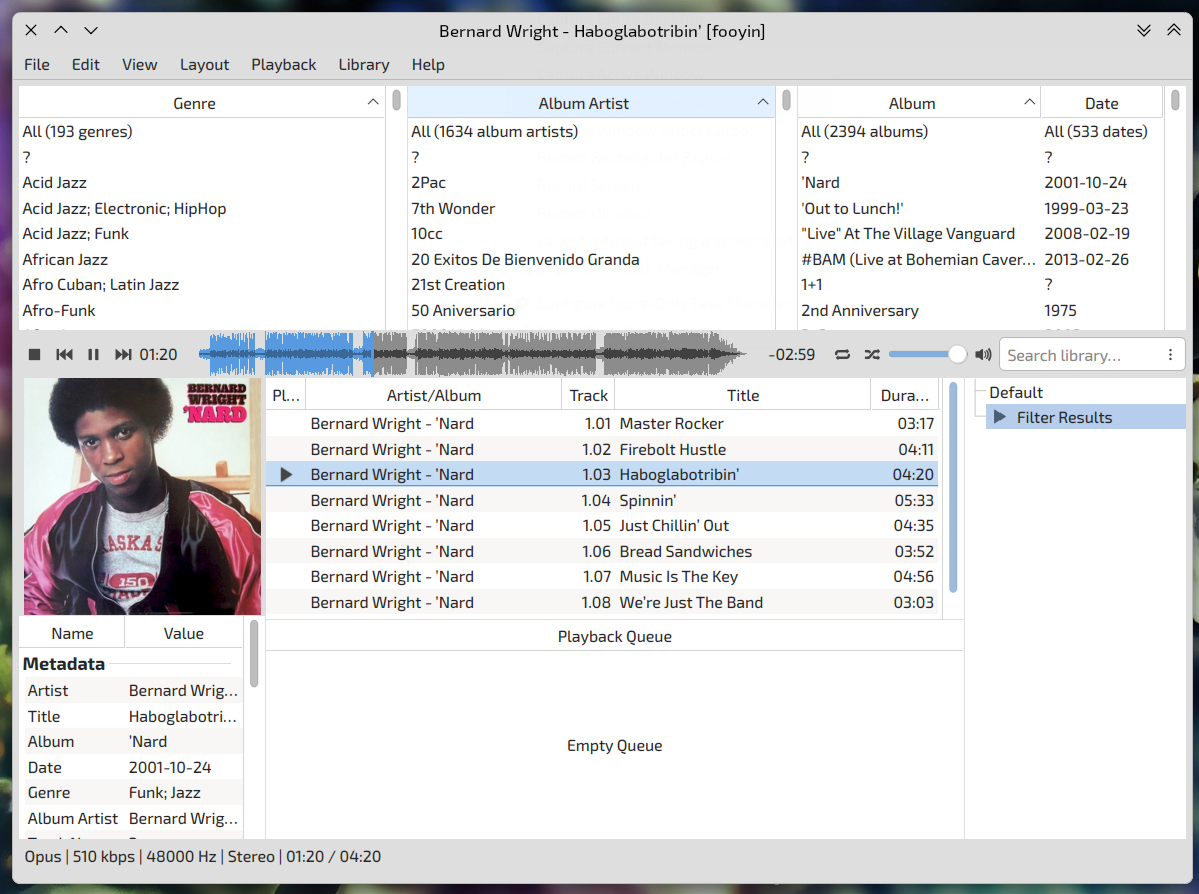Click the metadata panel scrollbar
Screen dimensions: 1199x894
pyautogui.click(x=254, y=654)
